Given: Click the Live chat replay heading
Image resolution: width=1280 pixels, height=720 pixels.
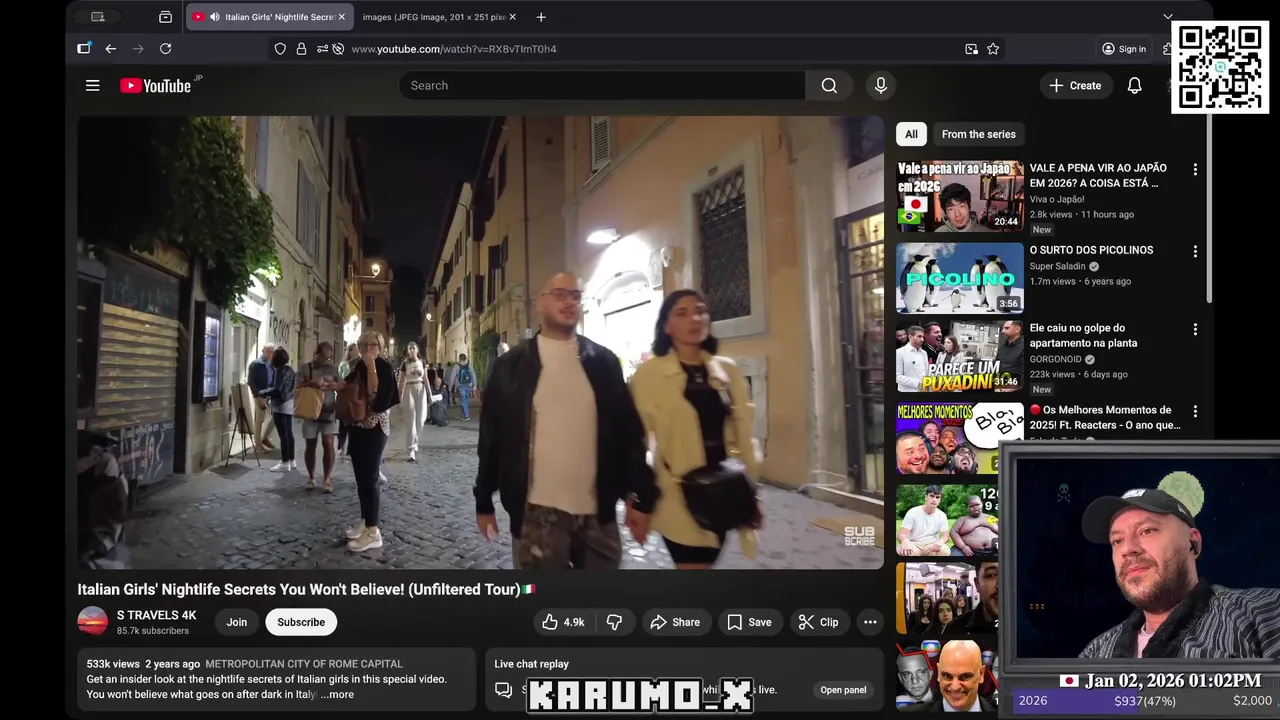Looking at the screenshot, I should click(x=531, y=664).
